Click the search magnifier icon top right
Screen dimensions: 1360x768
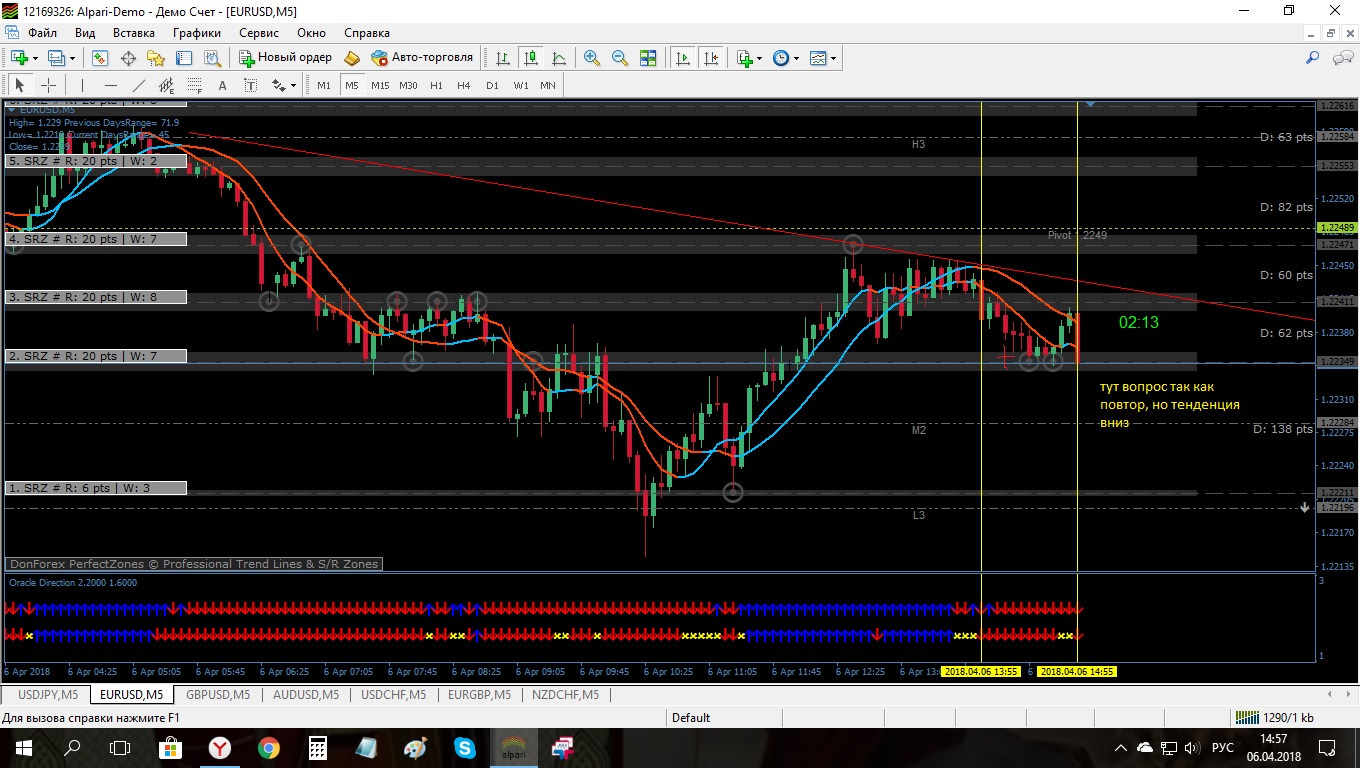click(x=1313, y=58)
